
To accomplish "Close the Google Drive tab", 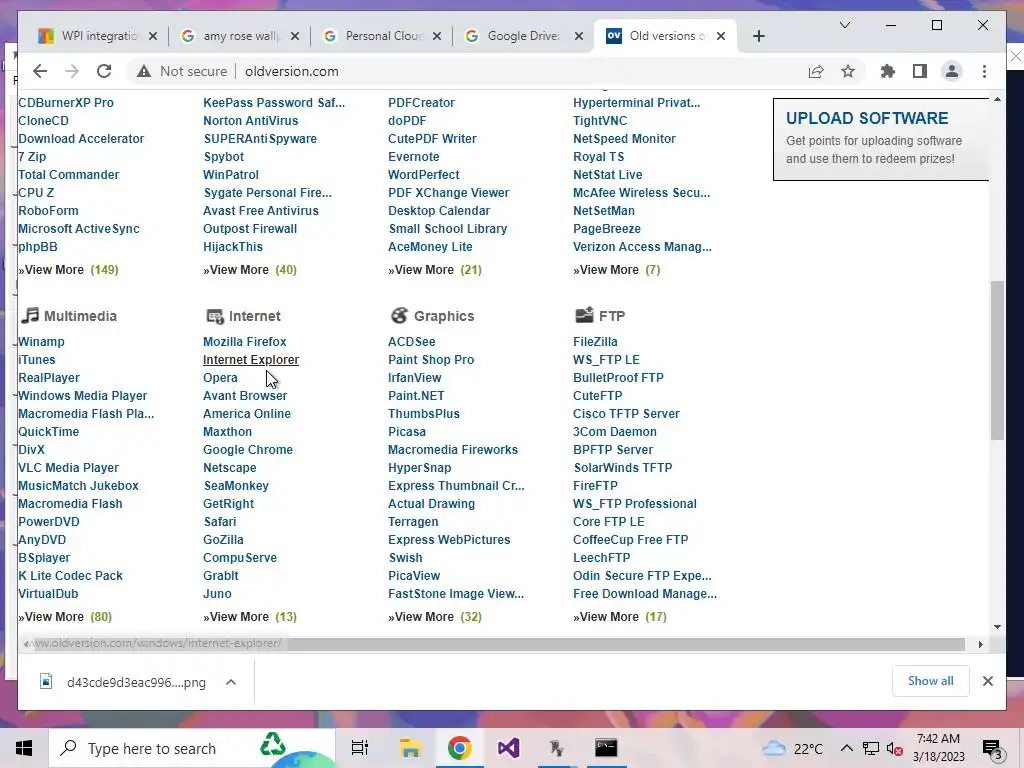I will [579, 36].
